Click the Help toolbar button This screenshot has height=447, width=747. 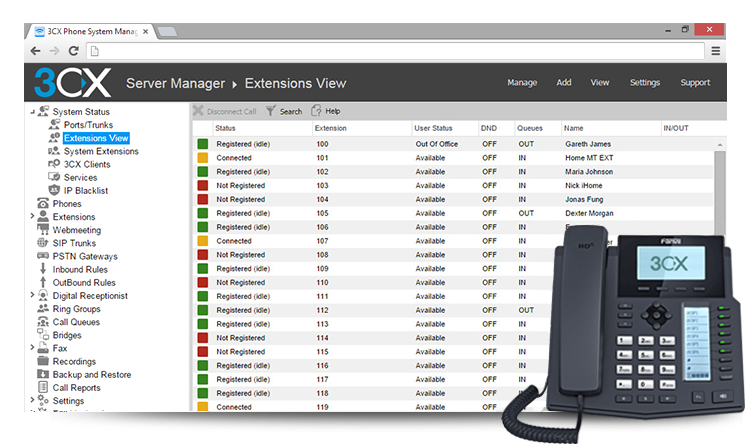click(x=326, y=111)
